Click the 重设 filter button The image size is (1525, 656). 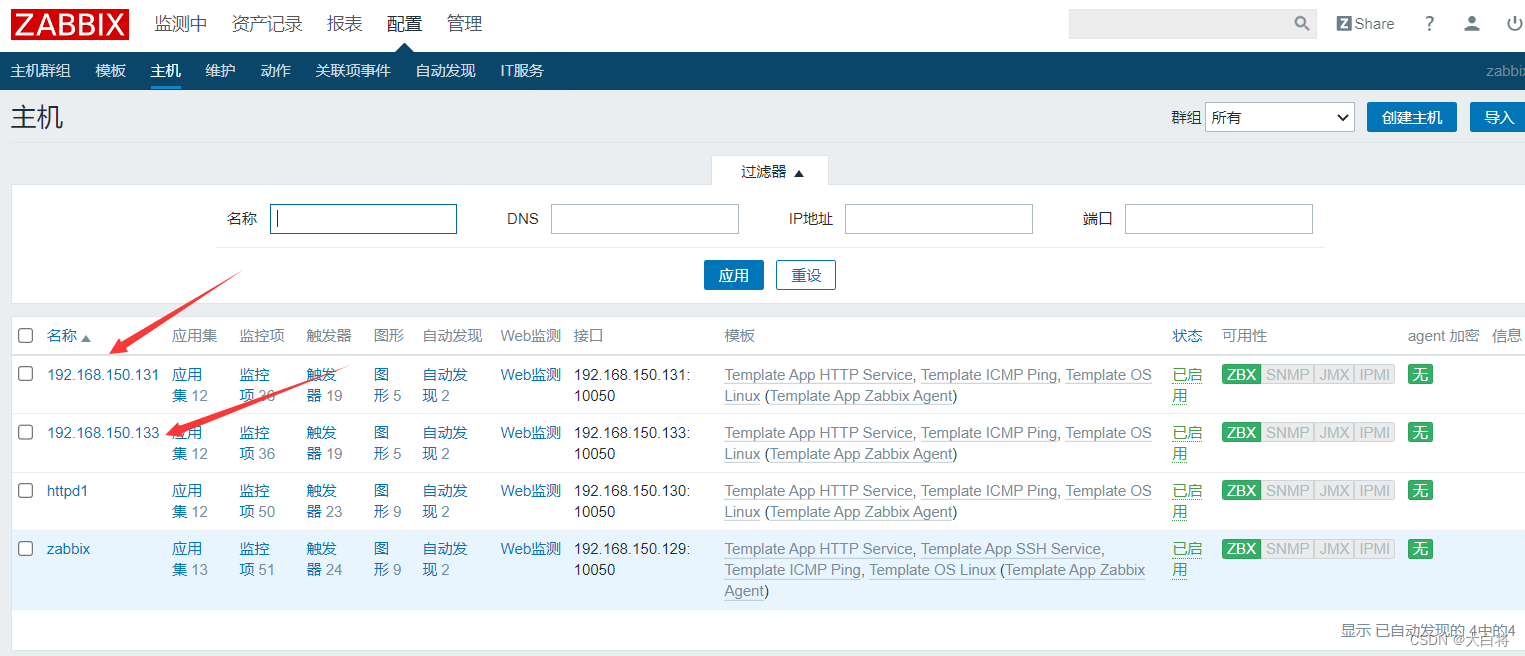point(806,275)
